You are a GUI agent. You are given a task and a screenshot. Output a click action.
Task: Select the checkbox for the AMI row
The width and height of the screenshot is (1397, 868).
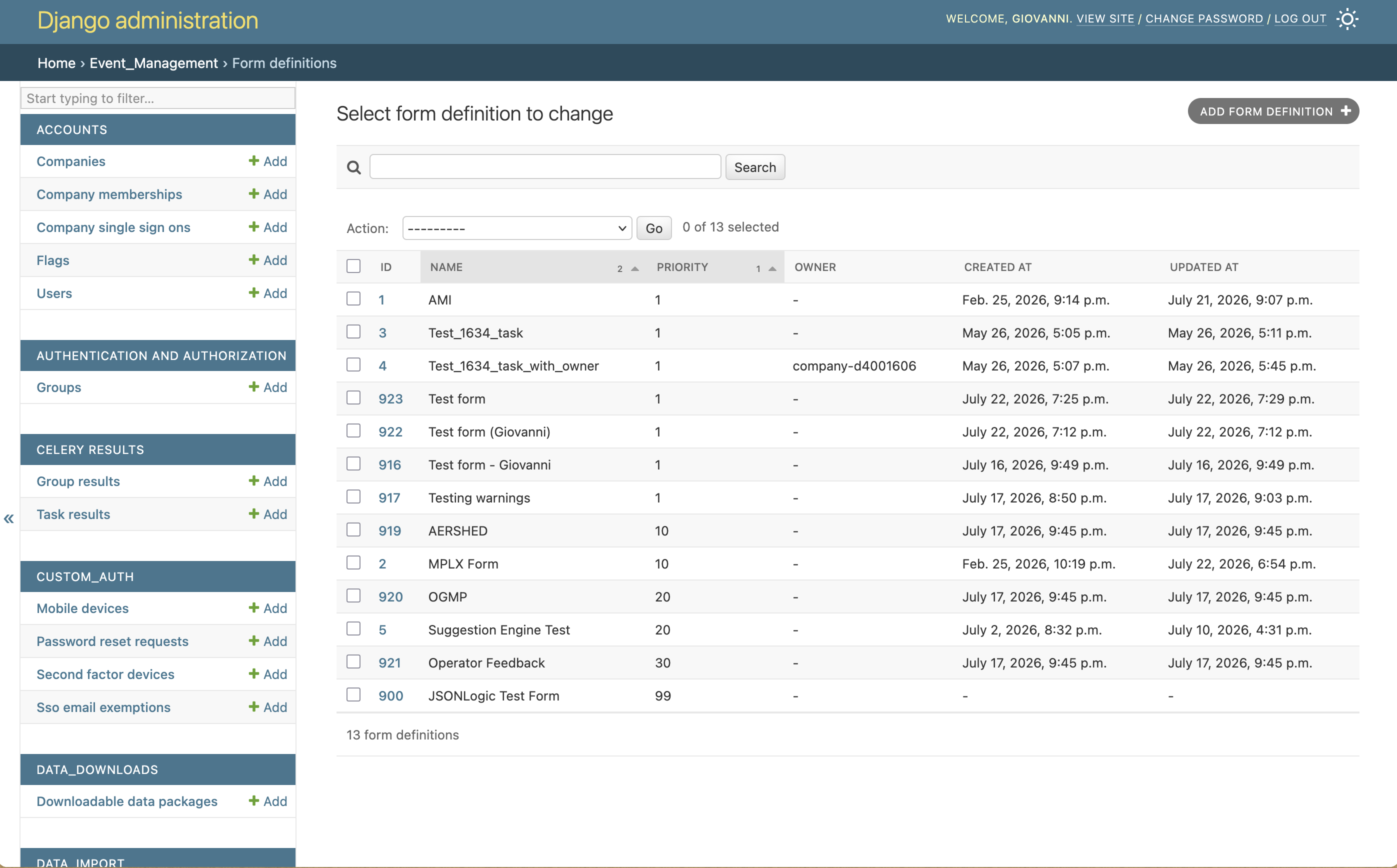tap(353, 299)
